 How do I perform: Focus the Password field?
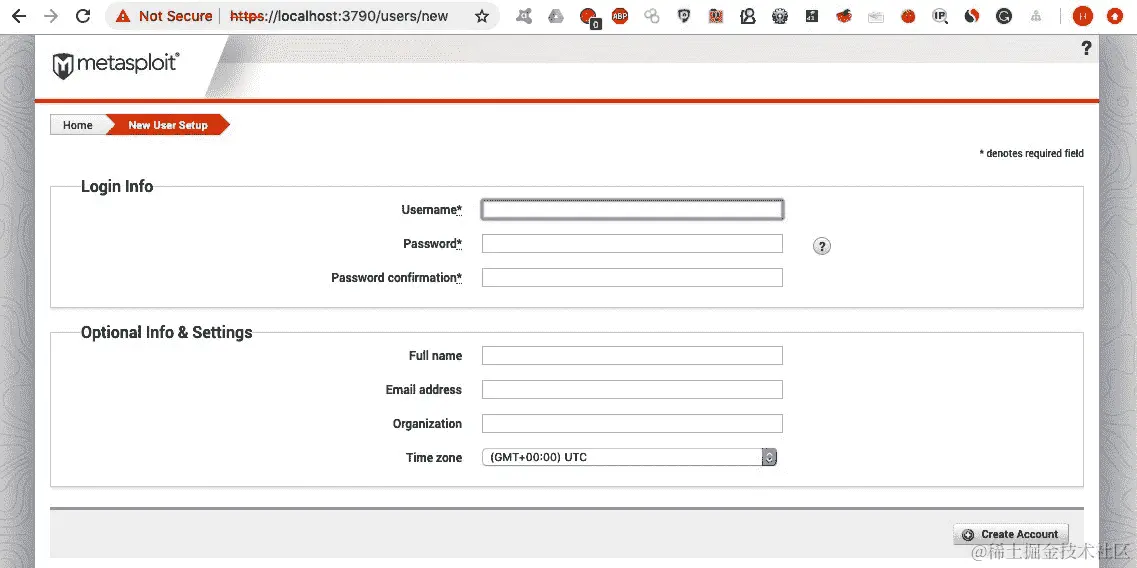pyautogui.click(x=632, y=244)
